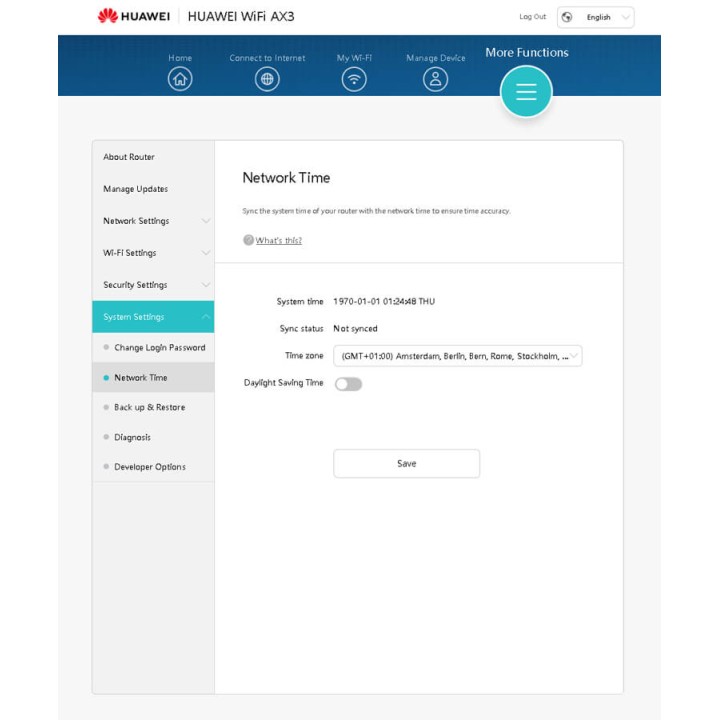Click Security Settings label in sidebar
Screen dimensions: 720x720
(135, 285)
